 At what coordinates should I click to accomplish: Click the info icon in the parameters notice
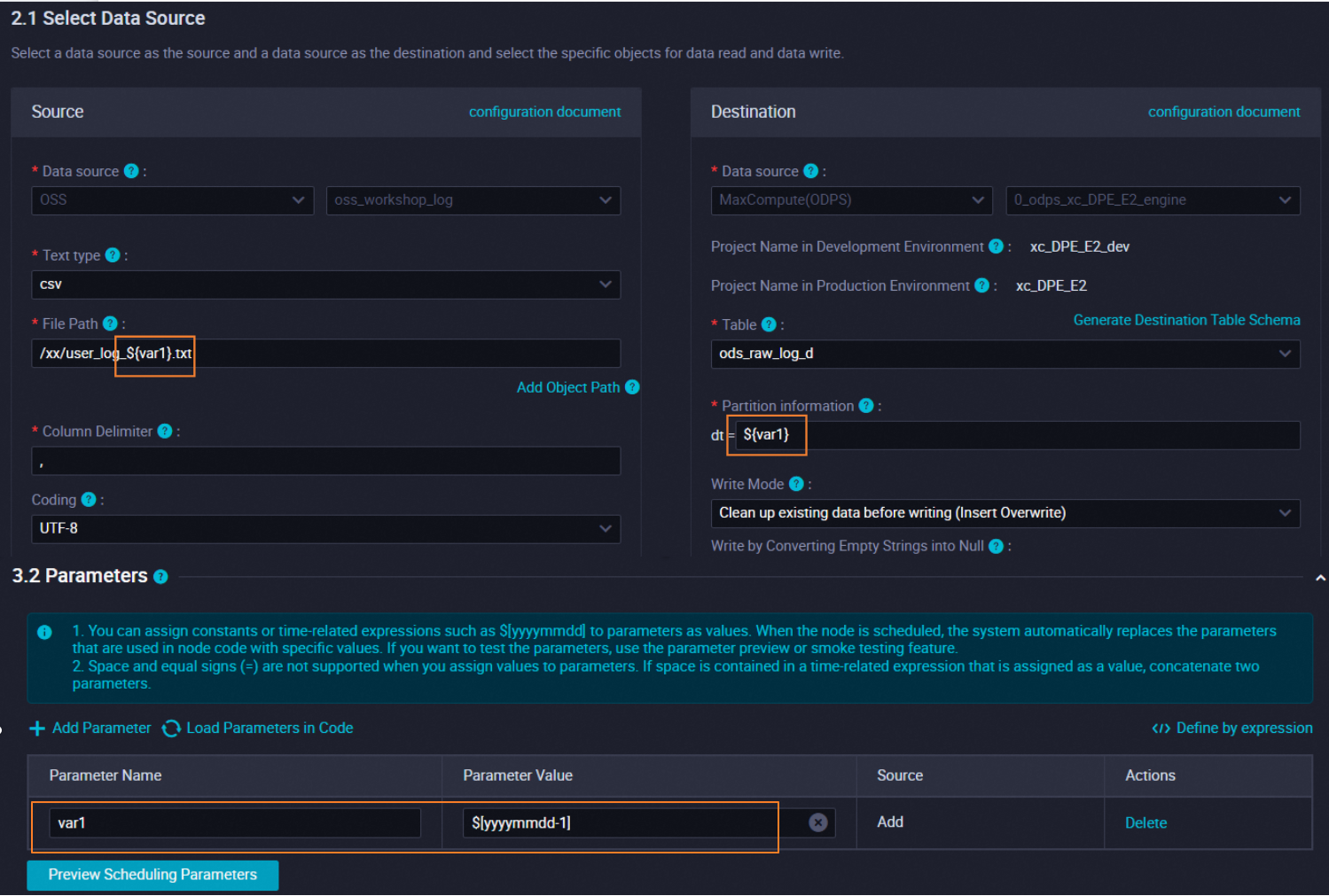click(x=44, y=633)
